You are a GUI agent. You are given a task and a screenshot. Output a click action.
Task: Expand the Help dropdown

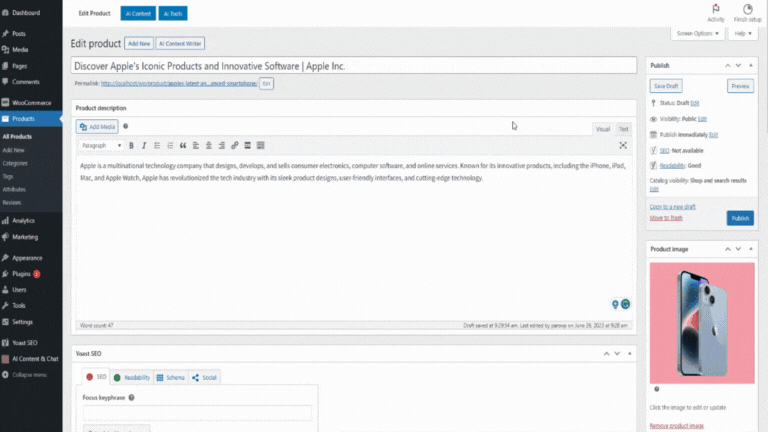click(743, 33)
